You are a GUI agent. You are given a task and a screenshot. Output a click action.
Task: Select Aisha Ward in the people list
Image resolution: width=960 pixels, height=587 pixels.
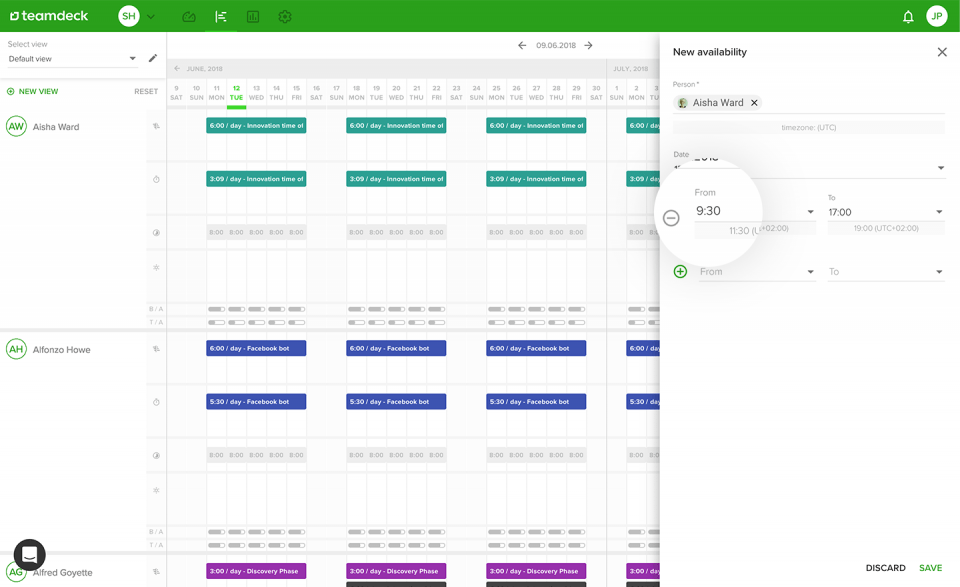(x=56, y=127)
